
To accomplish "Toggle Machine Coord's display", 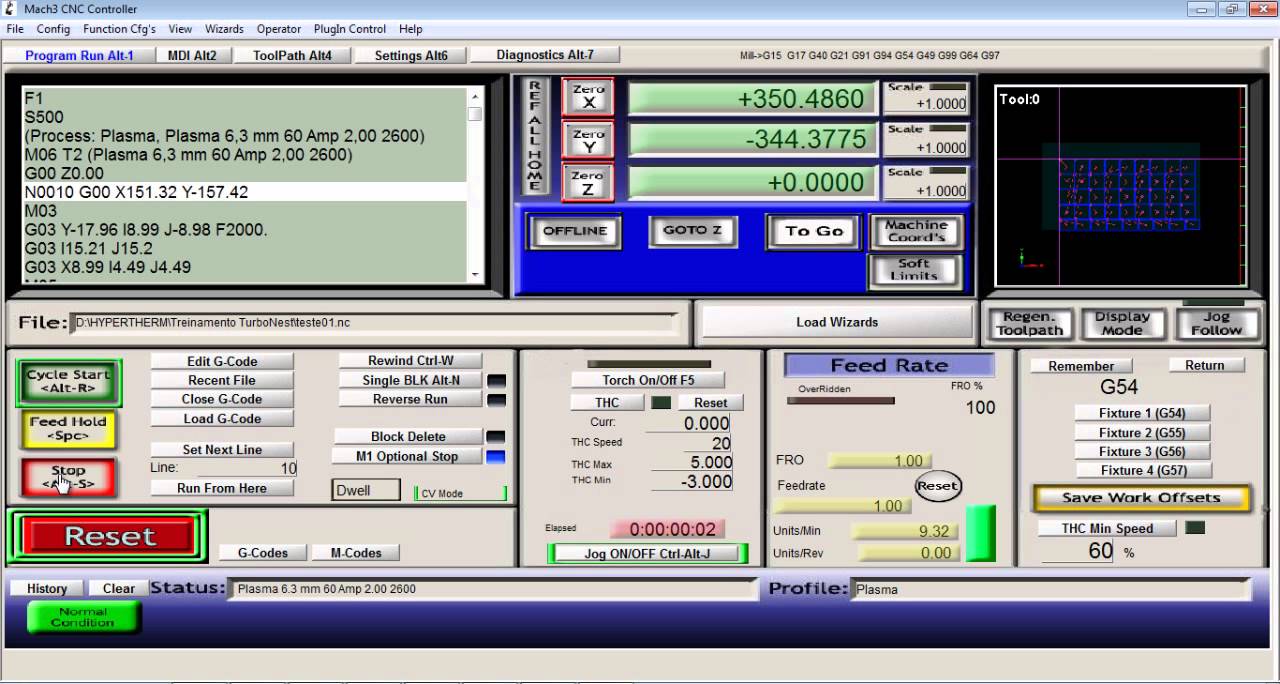I will [916, 232].
